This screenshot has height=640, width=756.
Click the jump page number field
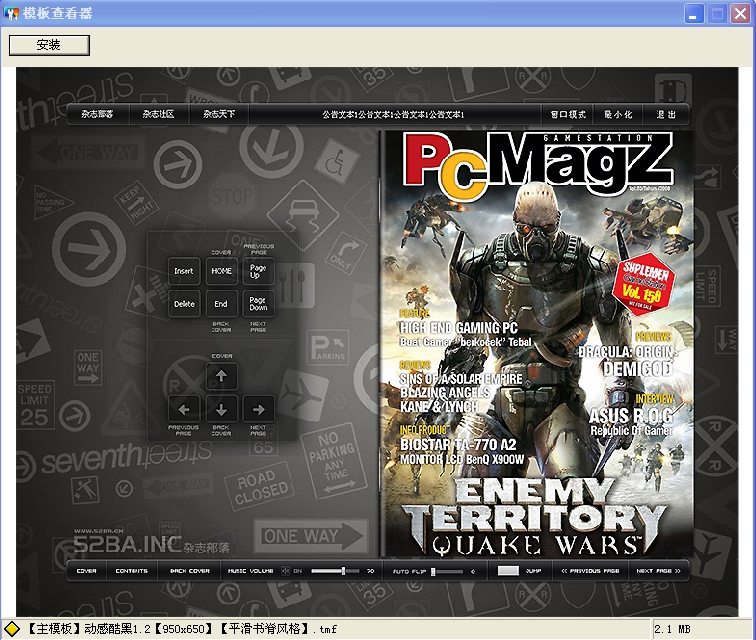point(508,571)
